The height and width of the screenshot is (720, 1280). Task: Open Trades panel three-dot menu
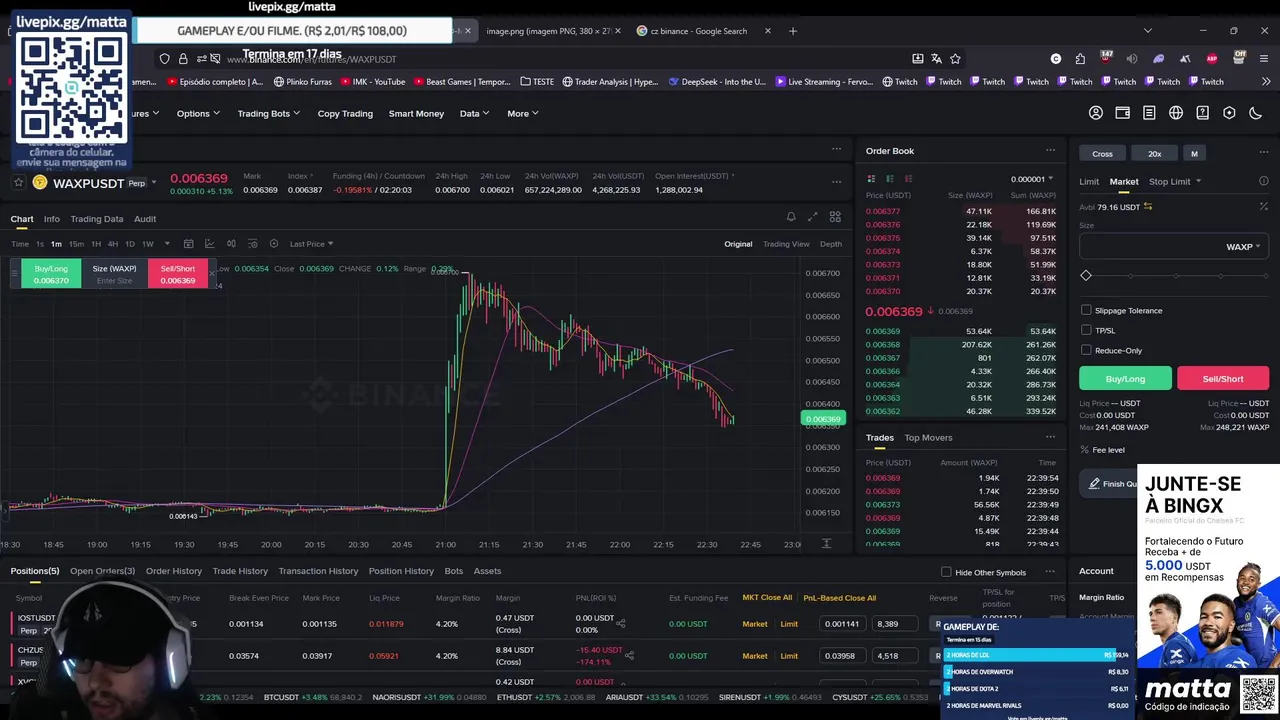1050,437
